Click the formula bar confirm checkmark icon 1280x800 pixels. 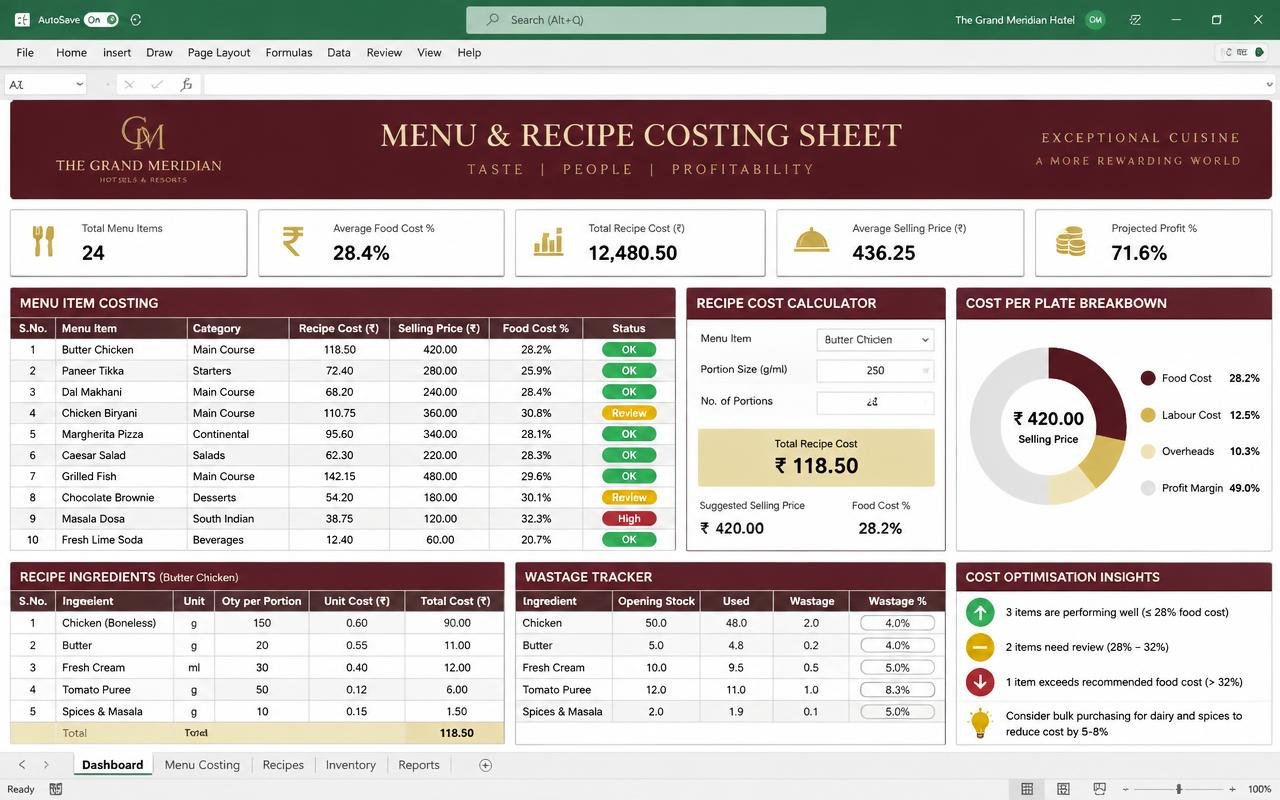(156, 85)
